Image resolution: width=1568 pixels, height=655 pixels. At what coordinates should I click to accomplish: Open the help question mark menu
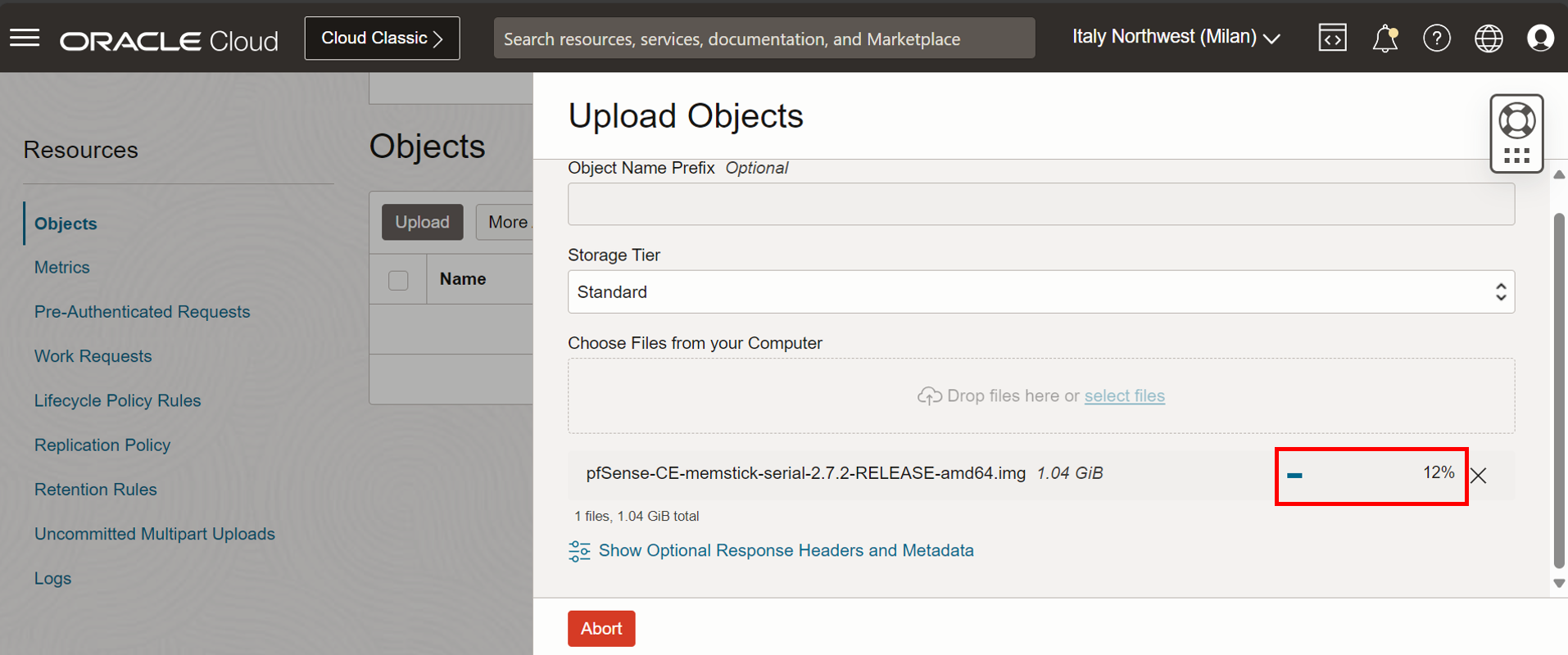[x=1436, y=38]
